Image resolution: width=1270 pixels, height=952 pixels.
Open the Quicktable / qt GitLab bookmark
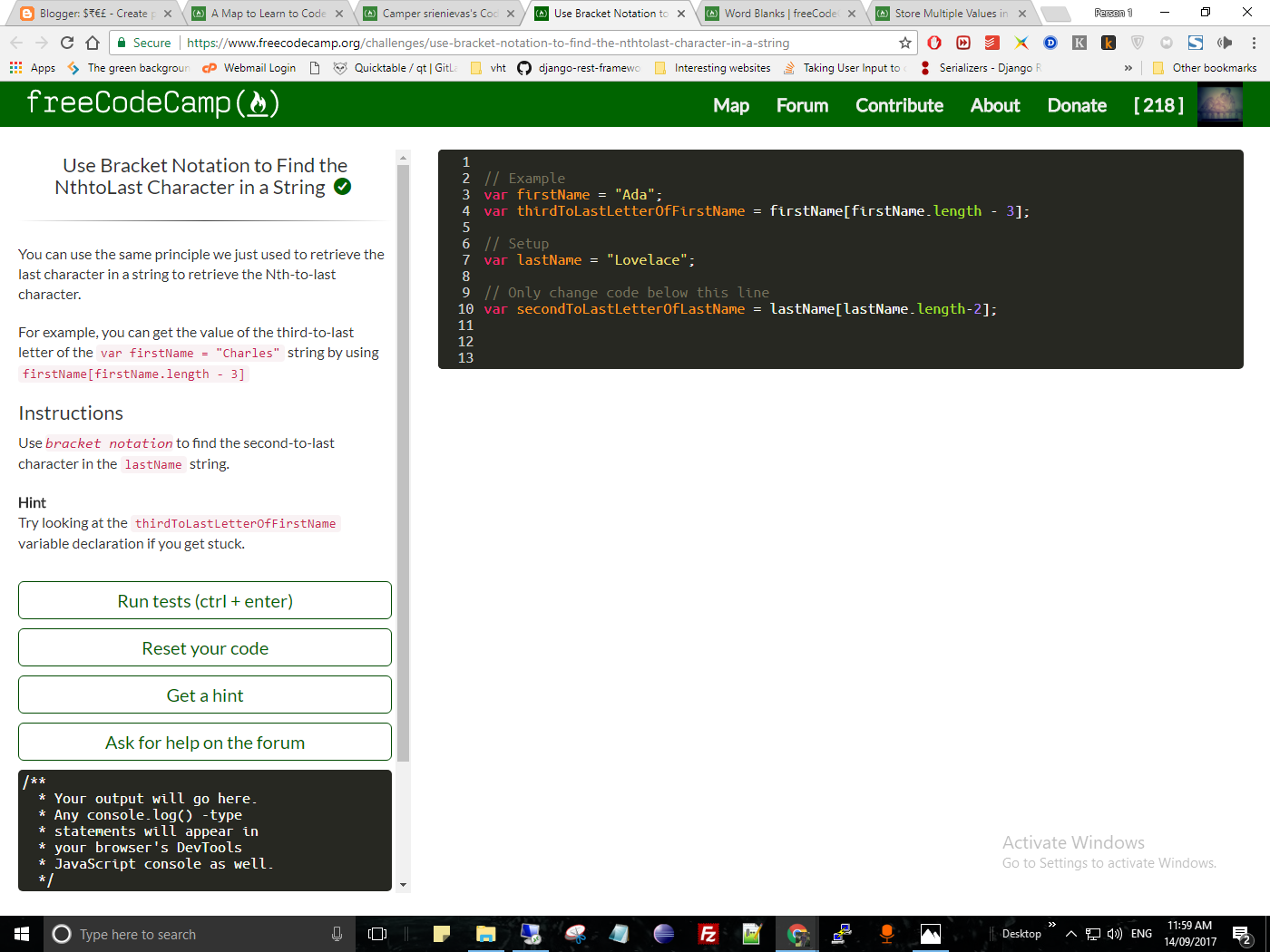395,68
